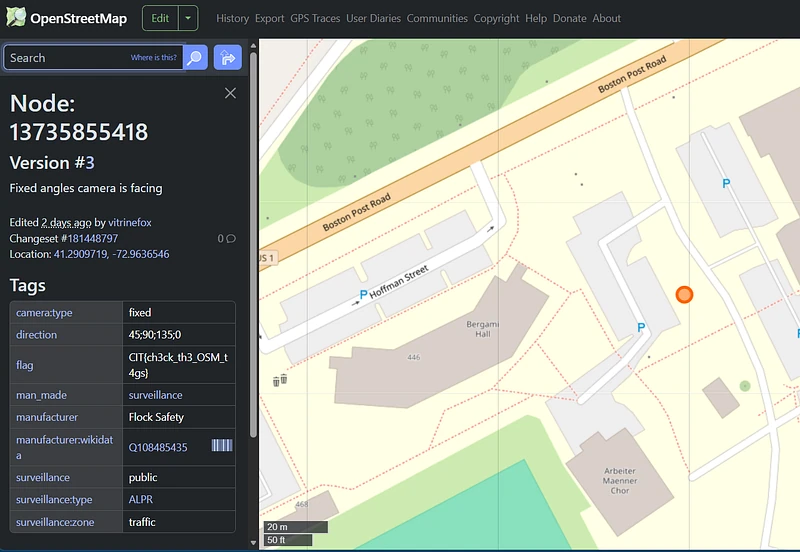
Task: Open the About page
Action: pyautogui.click(x=606, y=18)
